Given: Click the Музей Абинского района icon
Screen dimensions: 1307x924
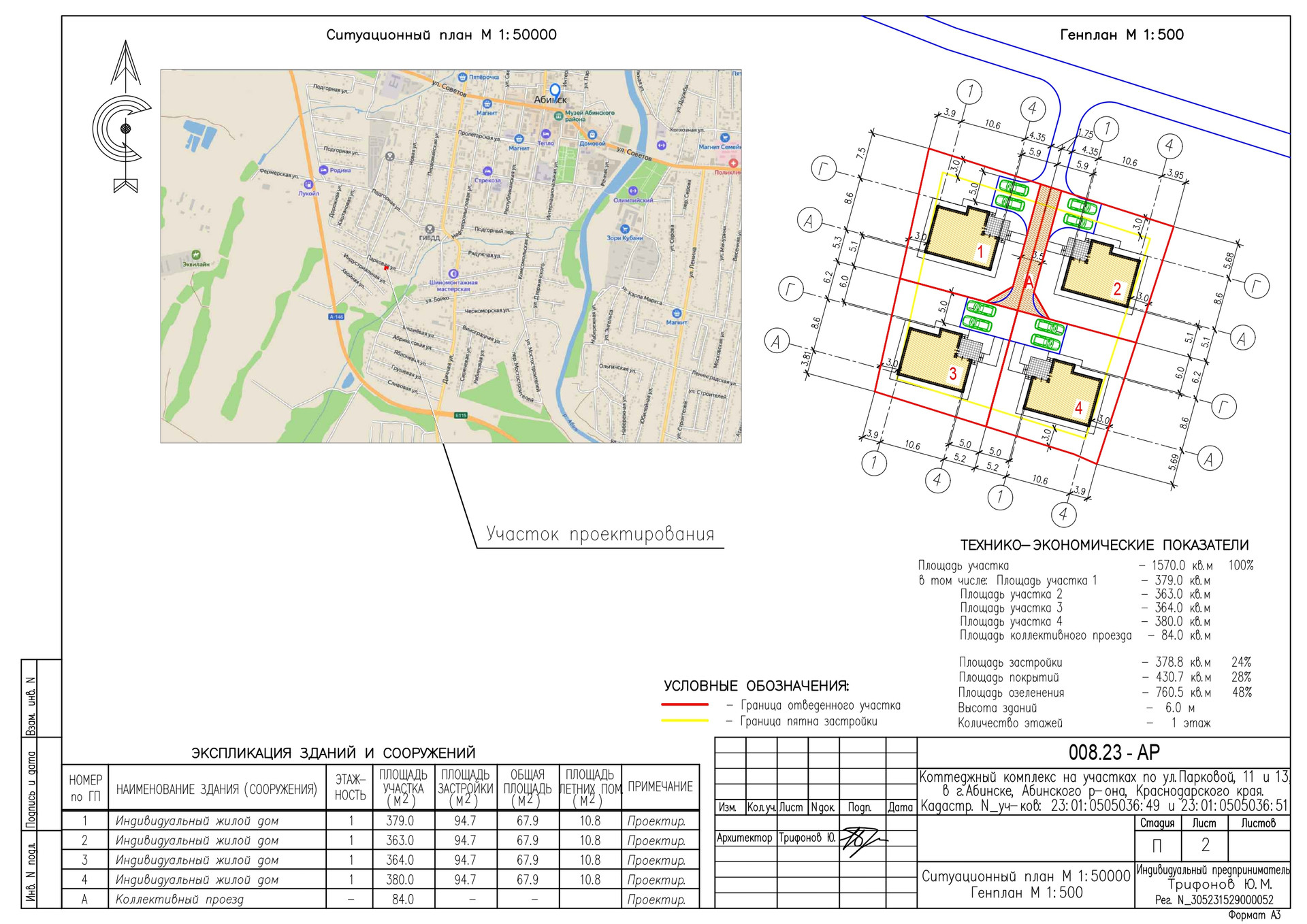Looking at the screenshot, I should pyautogui.click(x=558, y=116).
